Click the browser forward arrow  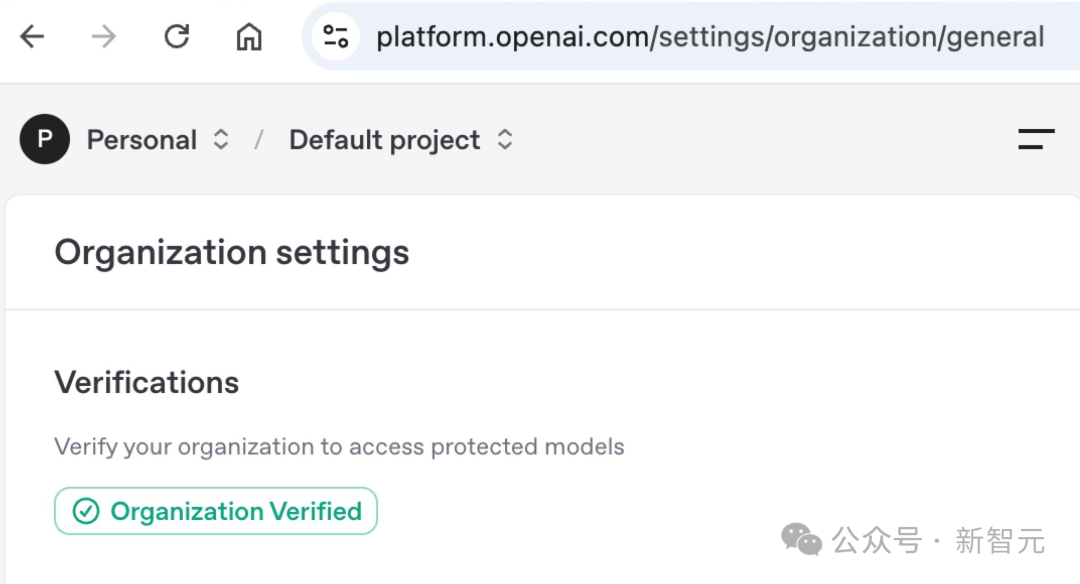[x=103, y=38]
